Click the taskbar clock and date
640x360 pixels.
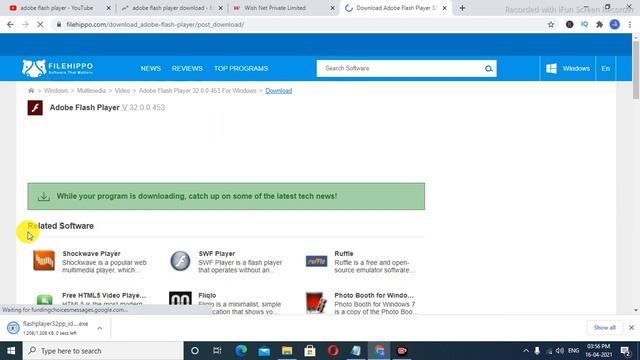click(x=599, y=351)
